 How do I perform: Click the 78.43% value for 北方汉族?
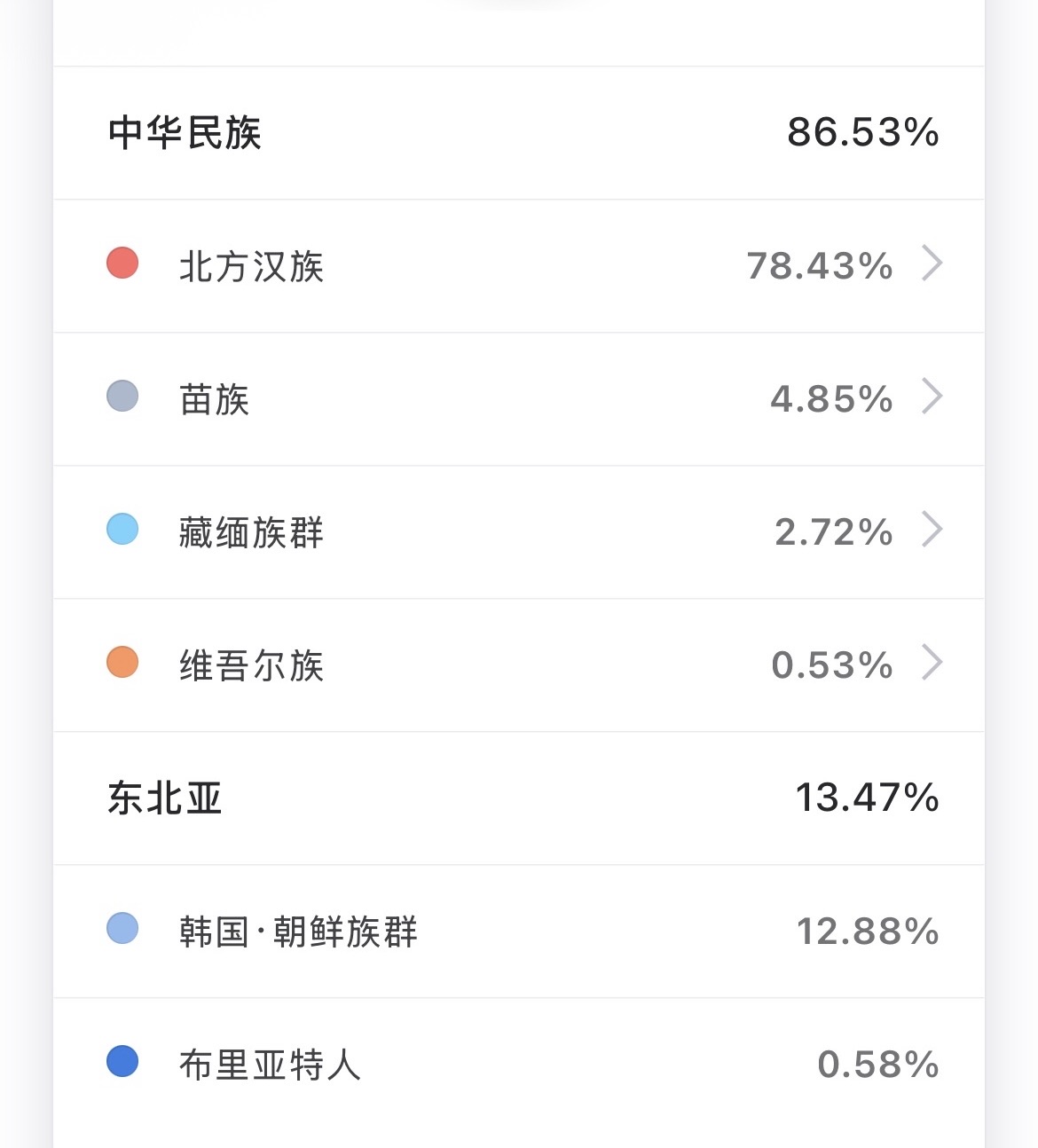[820, 266]
